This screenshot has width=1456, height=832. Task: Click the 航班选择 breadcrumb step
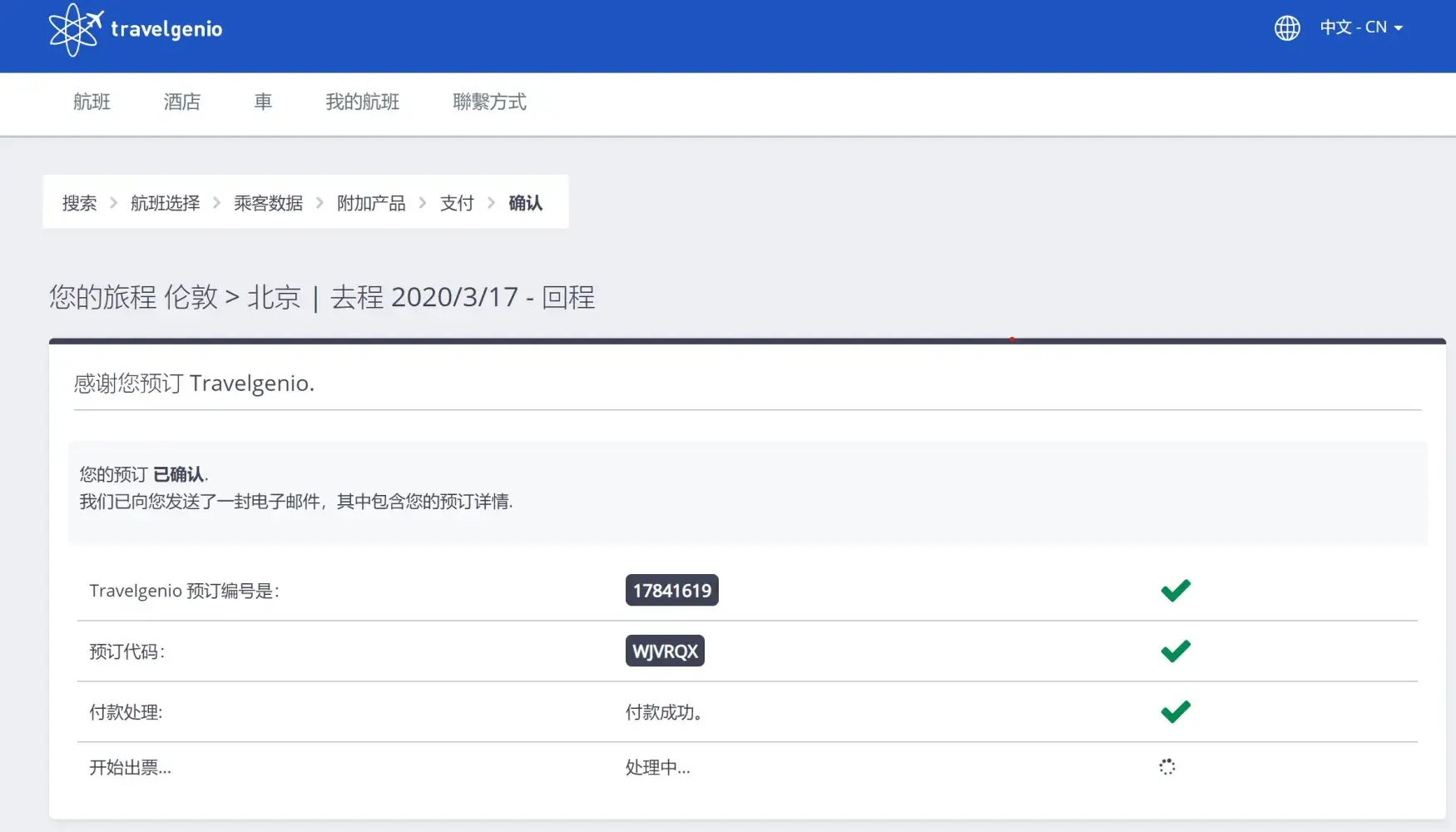(165, 203)
